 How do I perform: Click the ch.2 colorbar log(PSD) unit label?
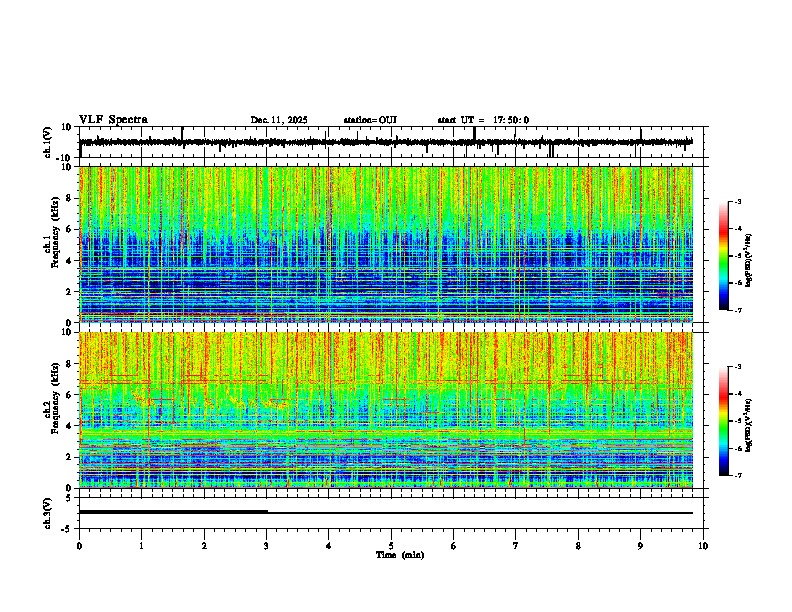point(749,425)
